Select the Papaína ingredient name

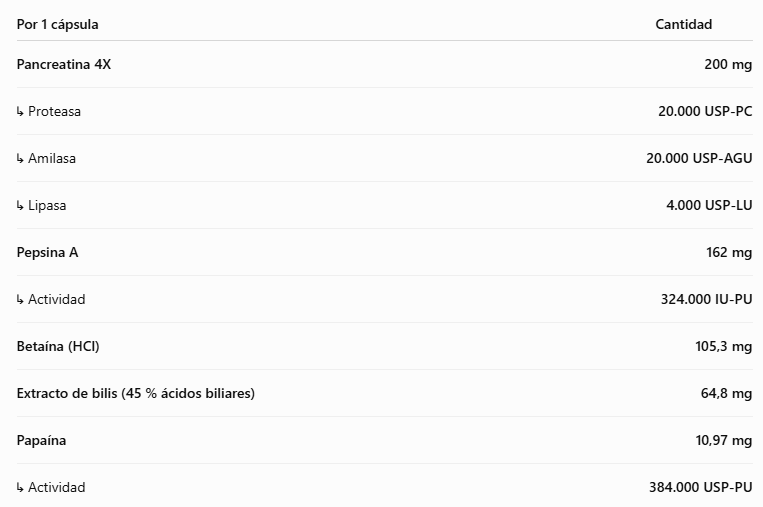click(41, 440)
